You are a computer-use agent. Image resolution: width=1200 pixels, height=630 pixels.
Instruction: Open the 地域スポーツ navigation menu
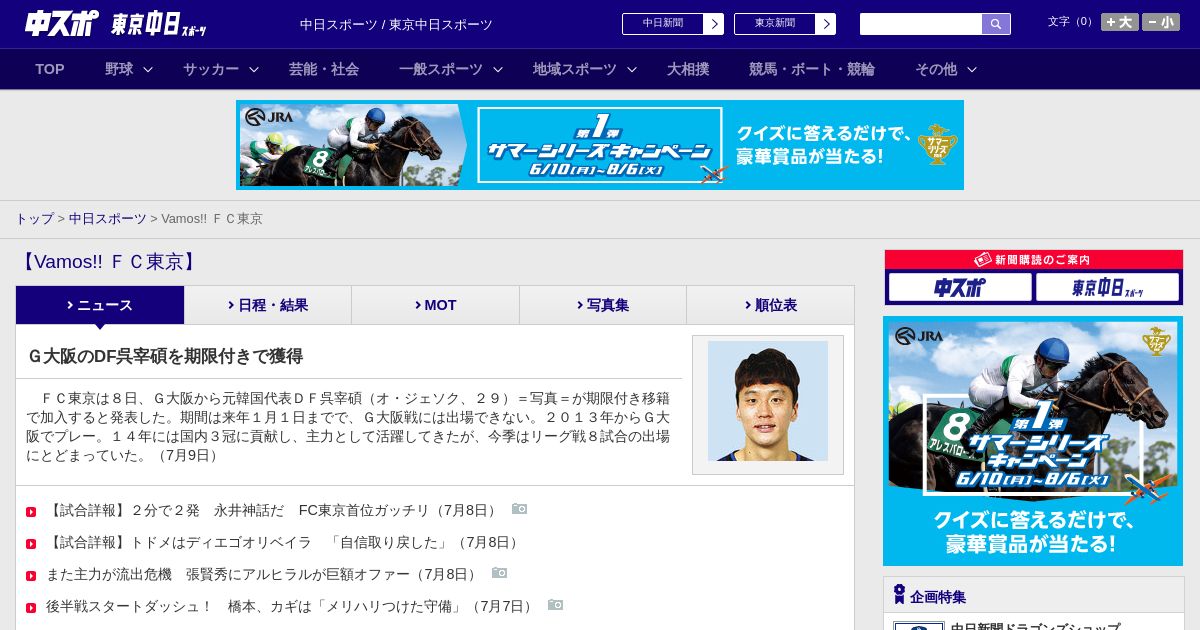[575, 69]
